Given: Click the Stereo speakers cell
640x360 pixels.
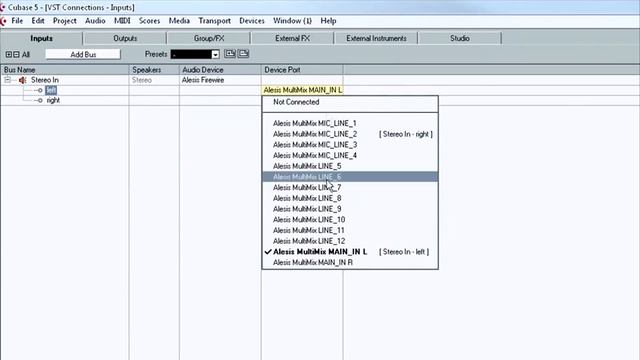Looking at the screenshot, I should pyautogui.click(x=154, y=80).
